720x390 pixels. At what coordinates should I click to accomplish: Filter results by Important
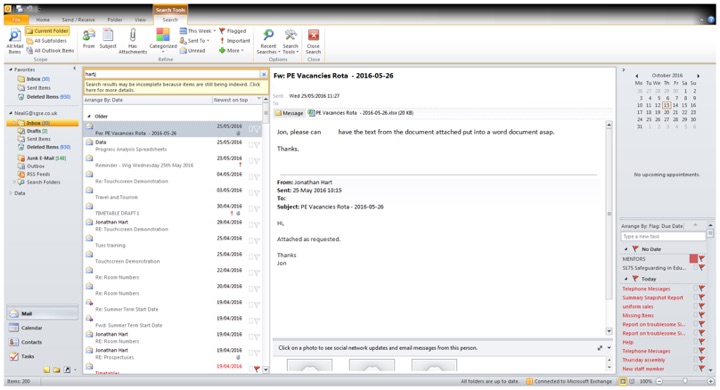234,41
